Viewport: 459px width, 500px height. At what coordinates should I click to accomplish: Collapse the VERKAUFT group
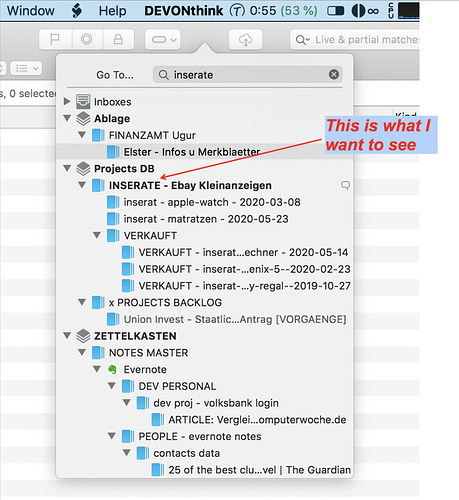[97, 235]
